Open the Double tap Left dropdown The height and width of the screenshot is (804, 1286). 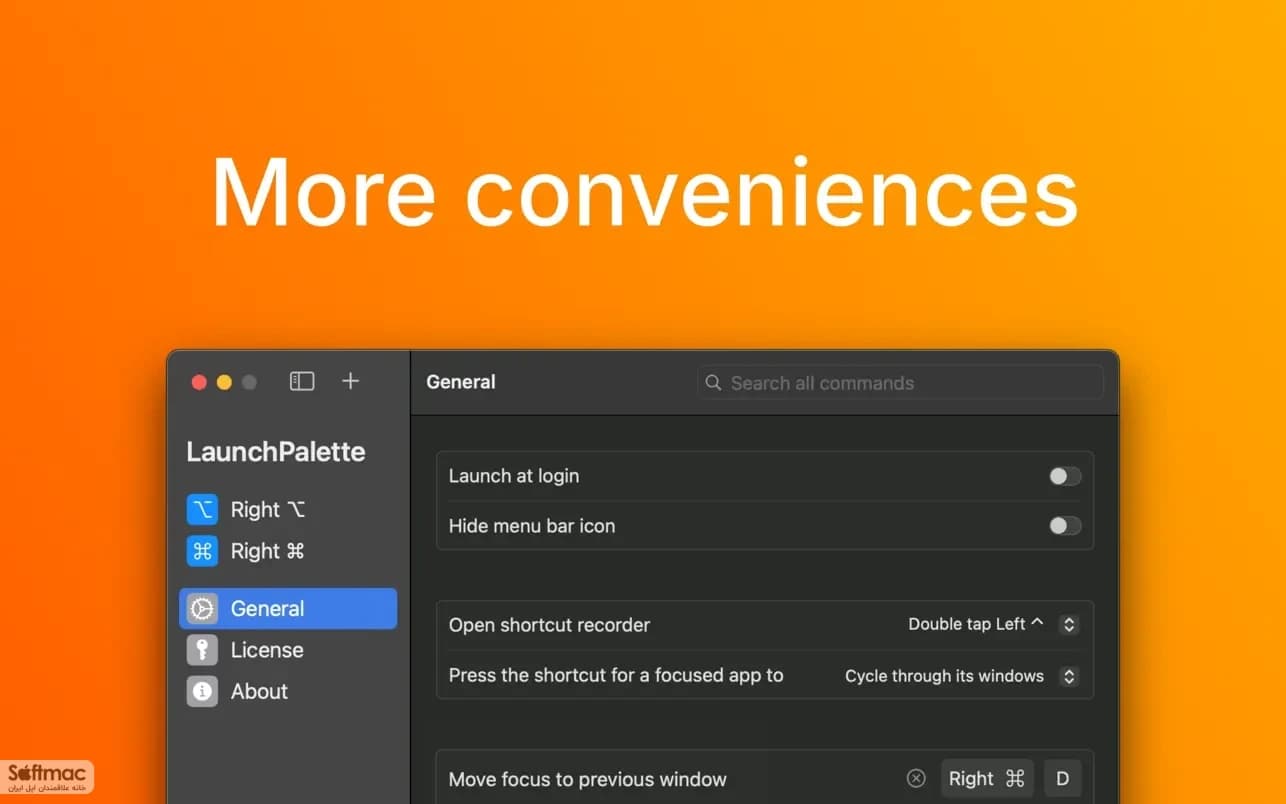(x=993, y=625)
